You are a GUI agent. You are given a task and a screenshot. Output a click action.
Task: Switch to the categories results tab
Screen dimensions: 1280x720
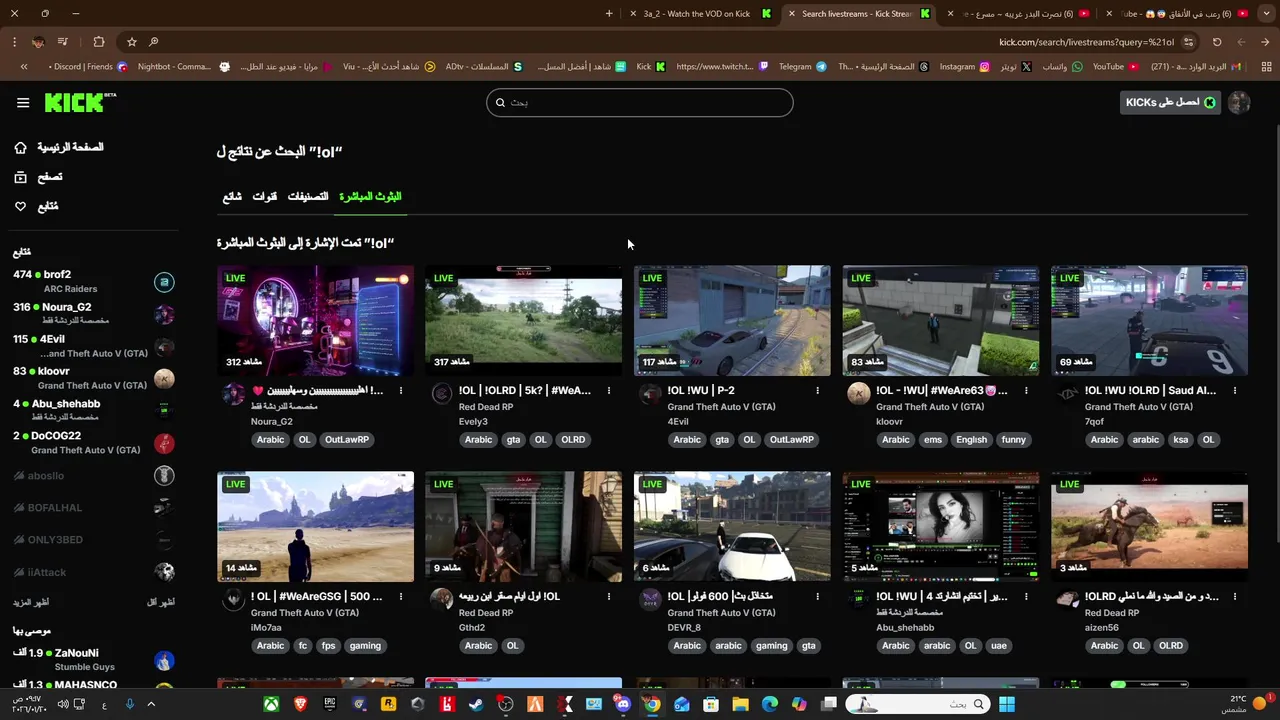308,196
